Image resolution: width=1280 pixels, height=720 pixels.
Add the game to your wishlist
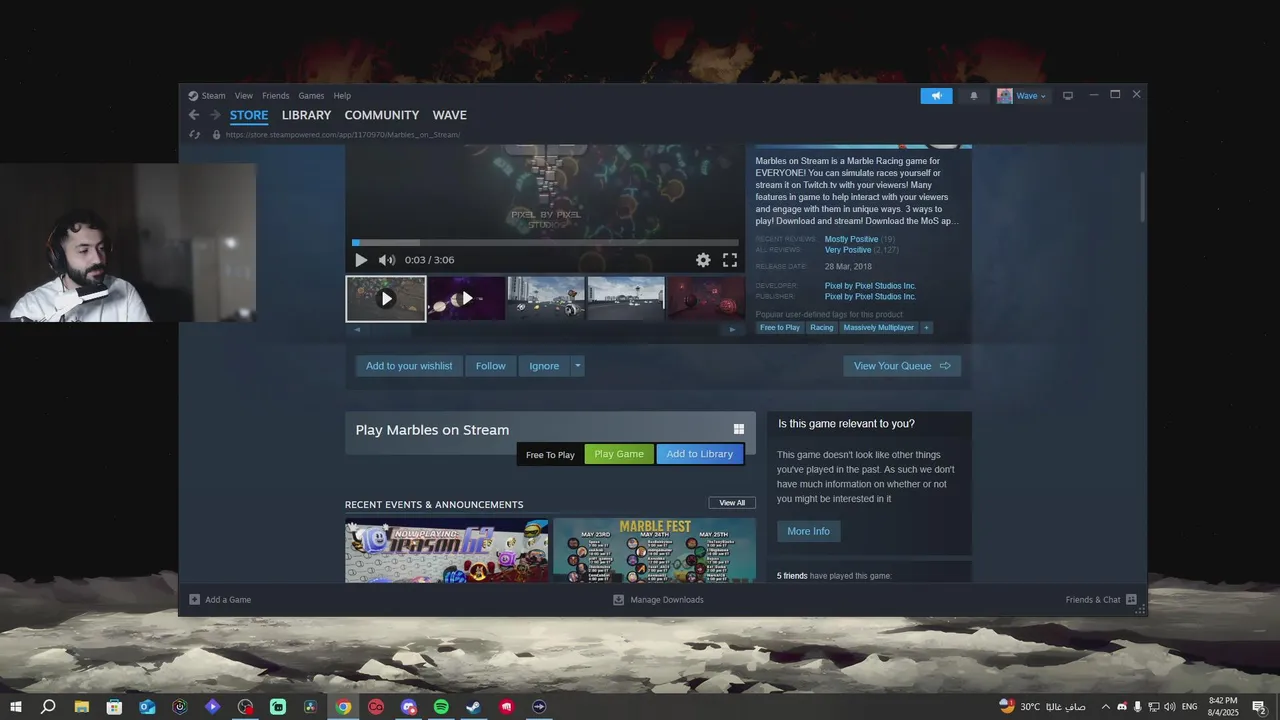[409, 366]
